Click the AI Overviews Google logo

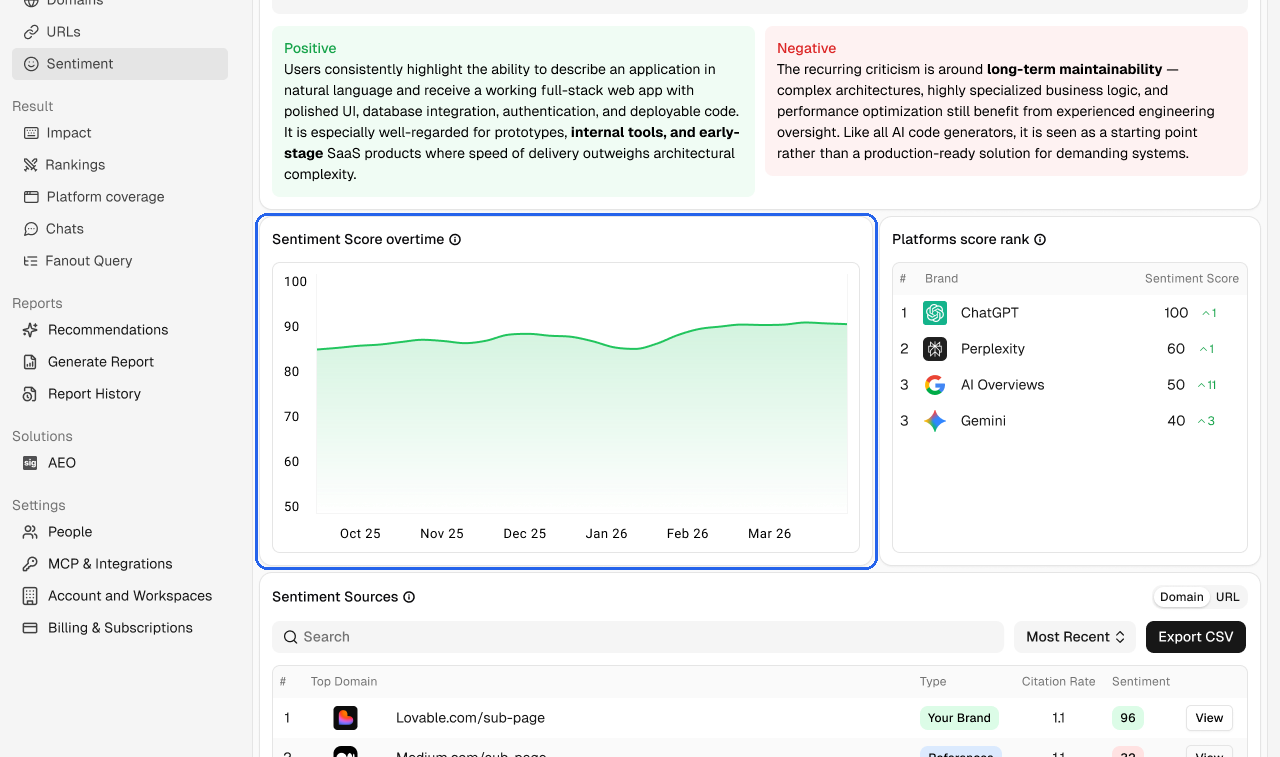coord(935,385)
